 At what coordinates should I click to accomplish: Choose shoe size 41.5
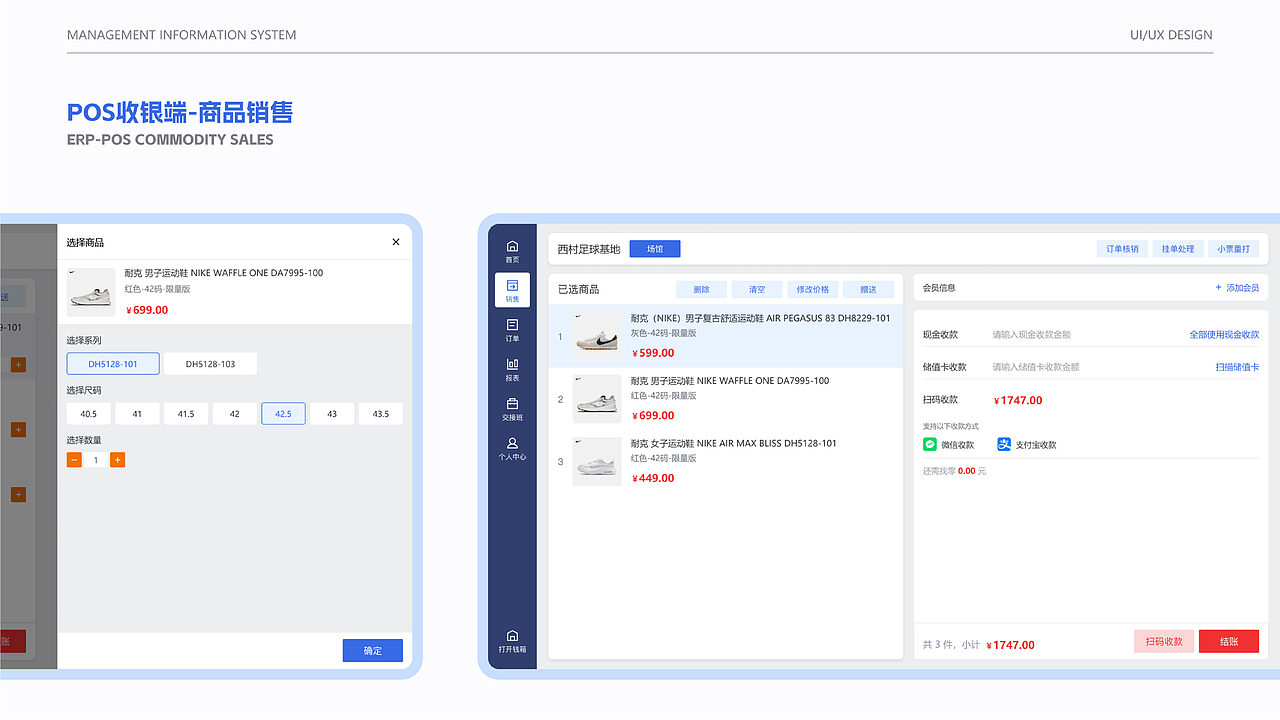point(186,413)
